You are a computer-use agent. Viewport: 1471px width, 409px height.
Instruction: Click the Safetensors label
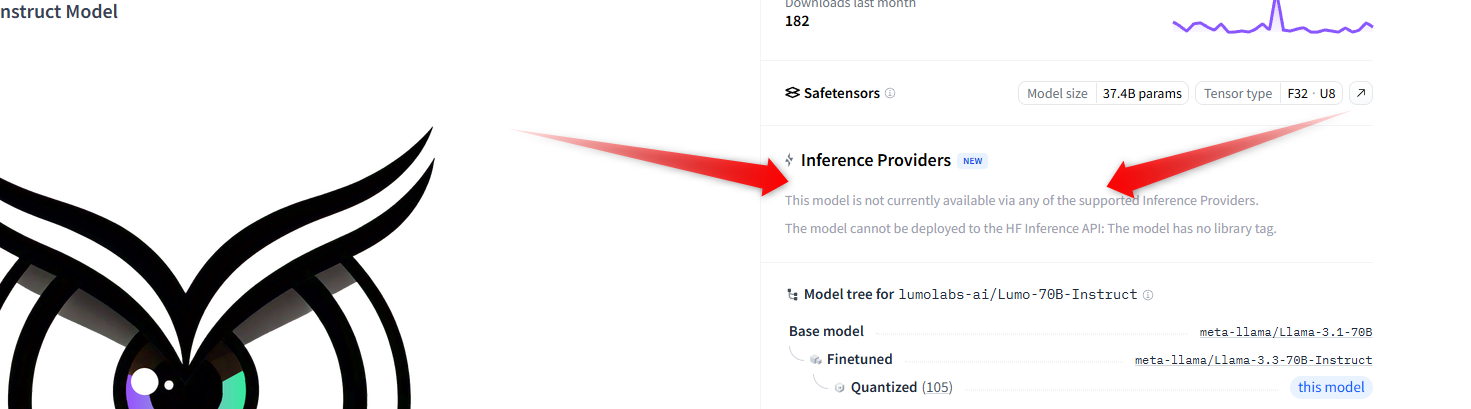pyautogui.click(x=842, y=93)
